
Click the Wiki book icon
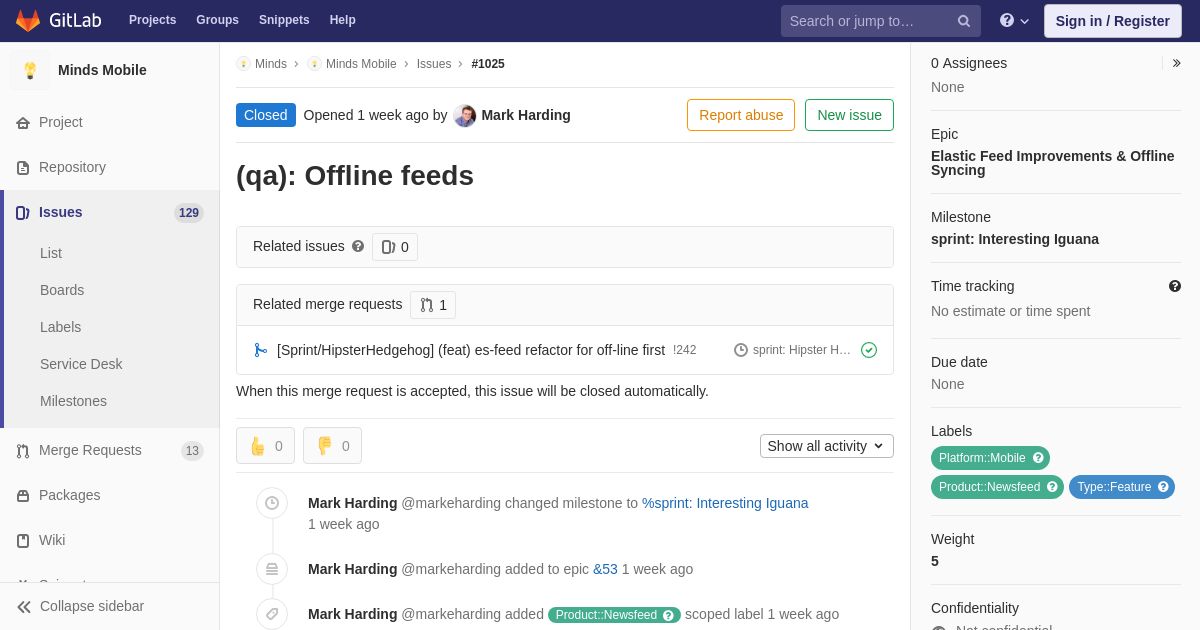pos(23,540)
